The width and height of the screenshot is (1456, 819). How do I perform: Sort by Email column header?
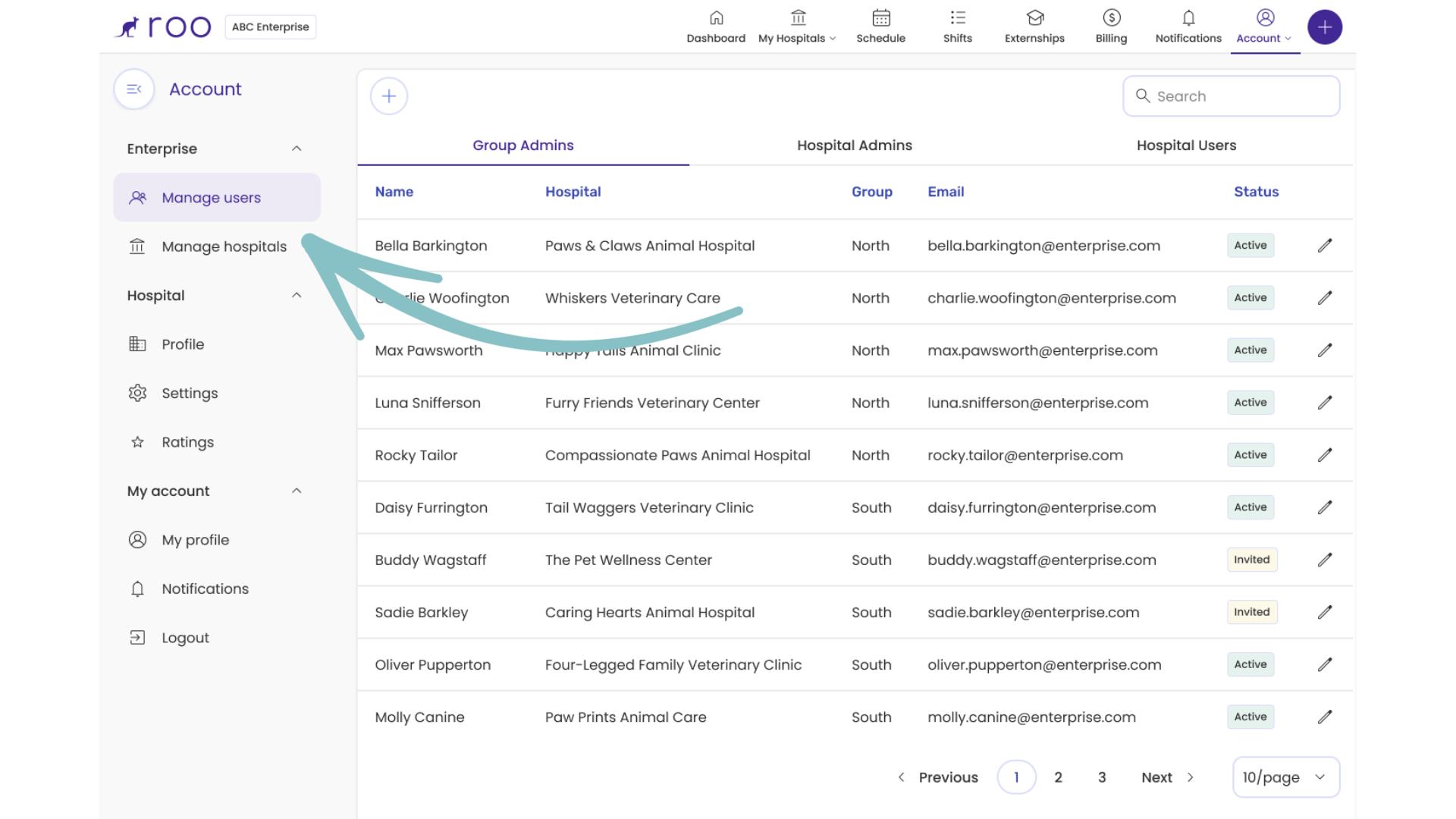[946, 192]
